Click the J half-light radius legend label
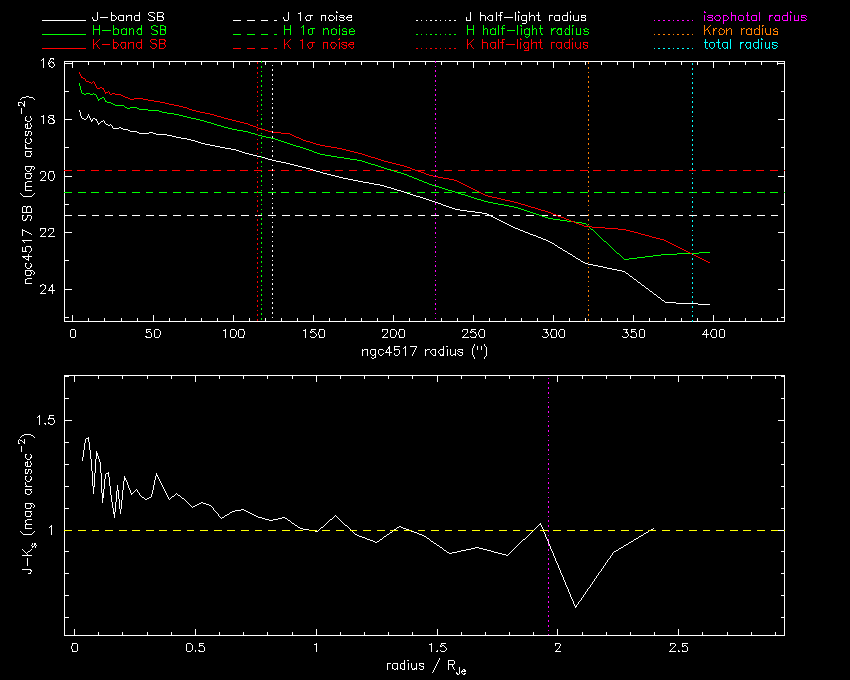The width and height of the screenshot is (850, 680). (526, 18)
